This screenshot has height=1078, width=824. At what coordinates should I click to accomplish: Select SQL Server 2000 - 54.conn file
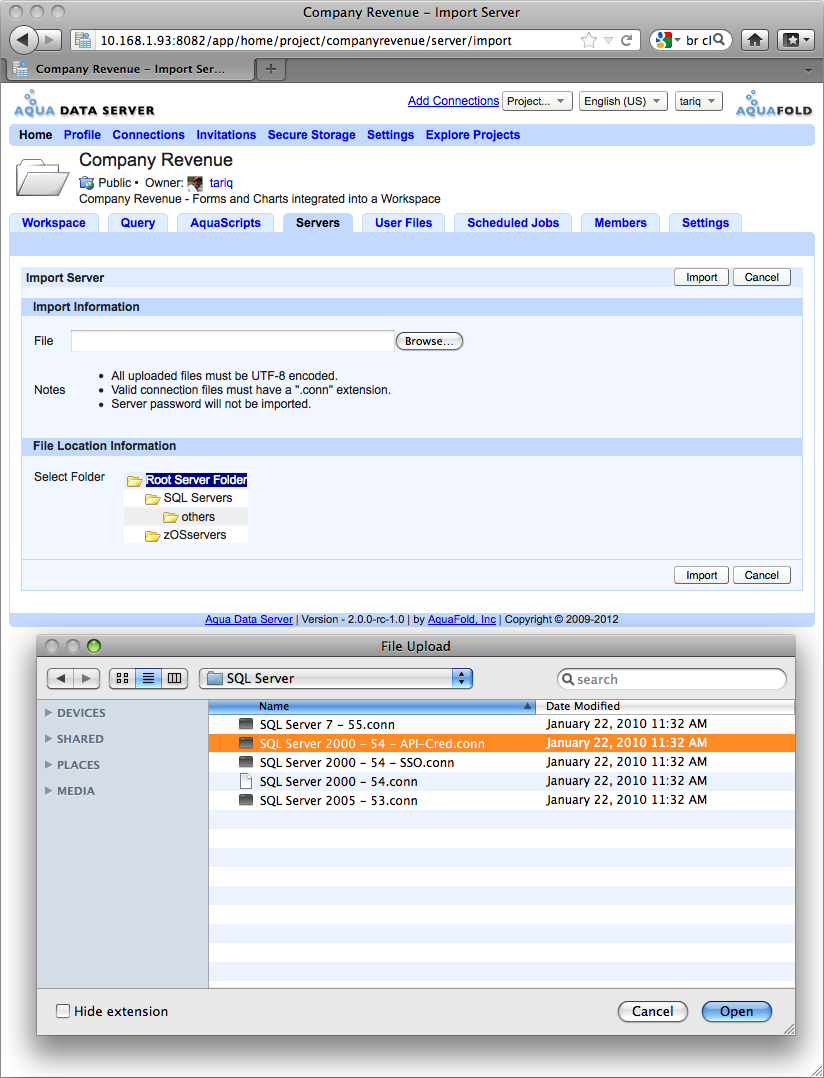pyautogui.click(x=502, y=781)
